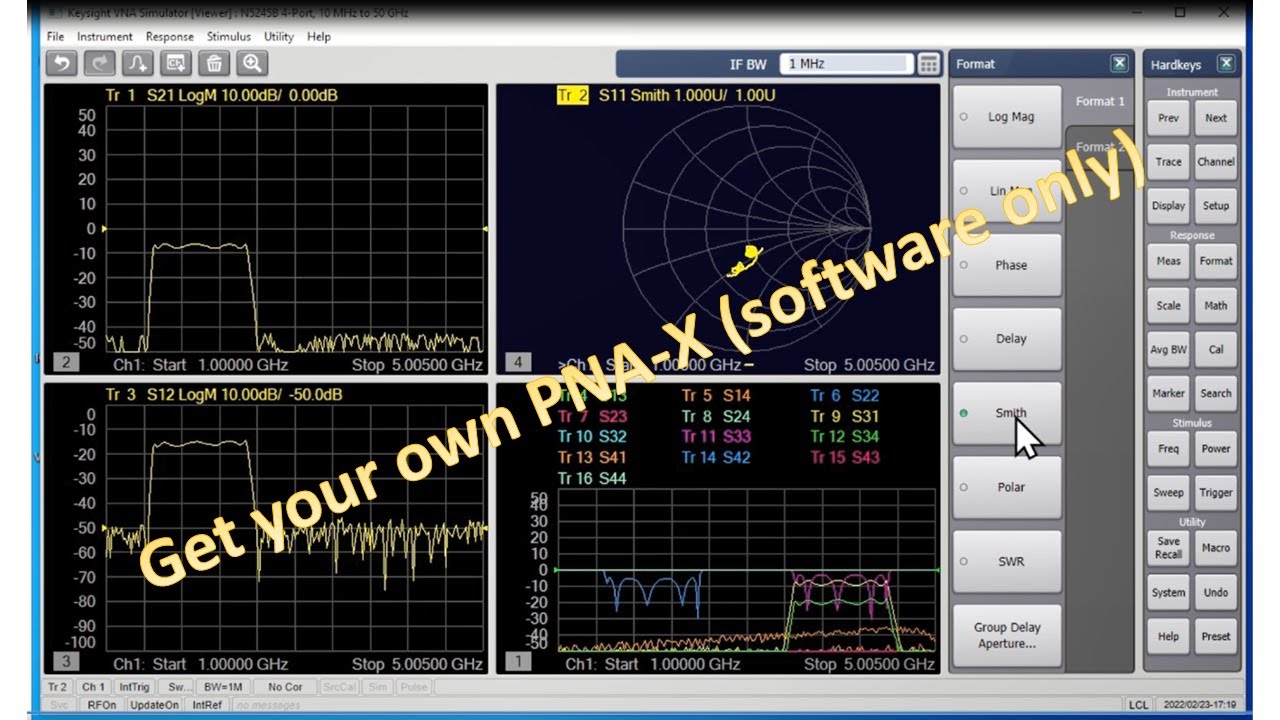The height and width of the screenshot is (720, 1280).
Task: Select the Phase format option
Action: [1007, 265]
